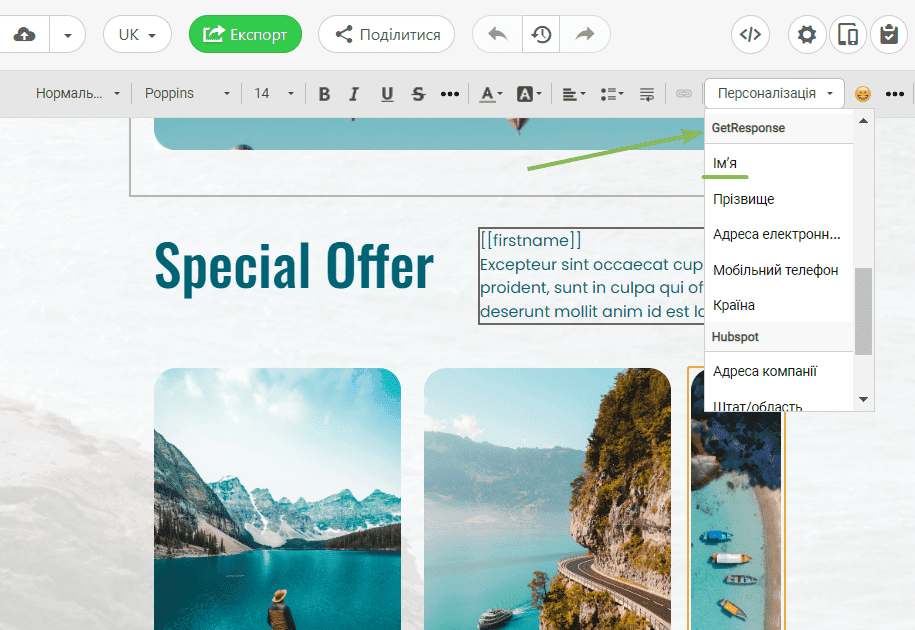Click the clipboard checklist icon
This screenshot has height=630, width=915.
[888, 35]
